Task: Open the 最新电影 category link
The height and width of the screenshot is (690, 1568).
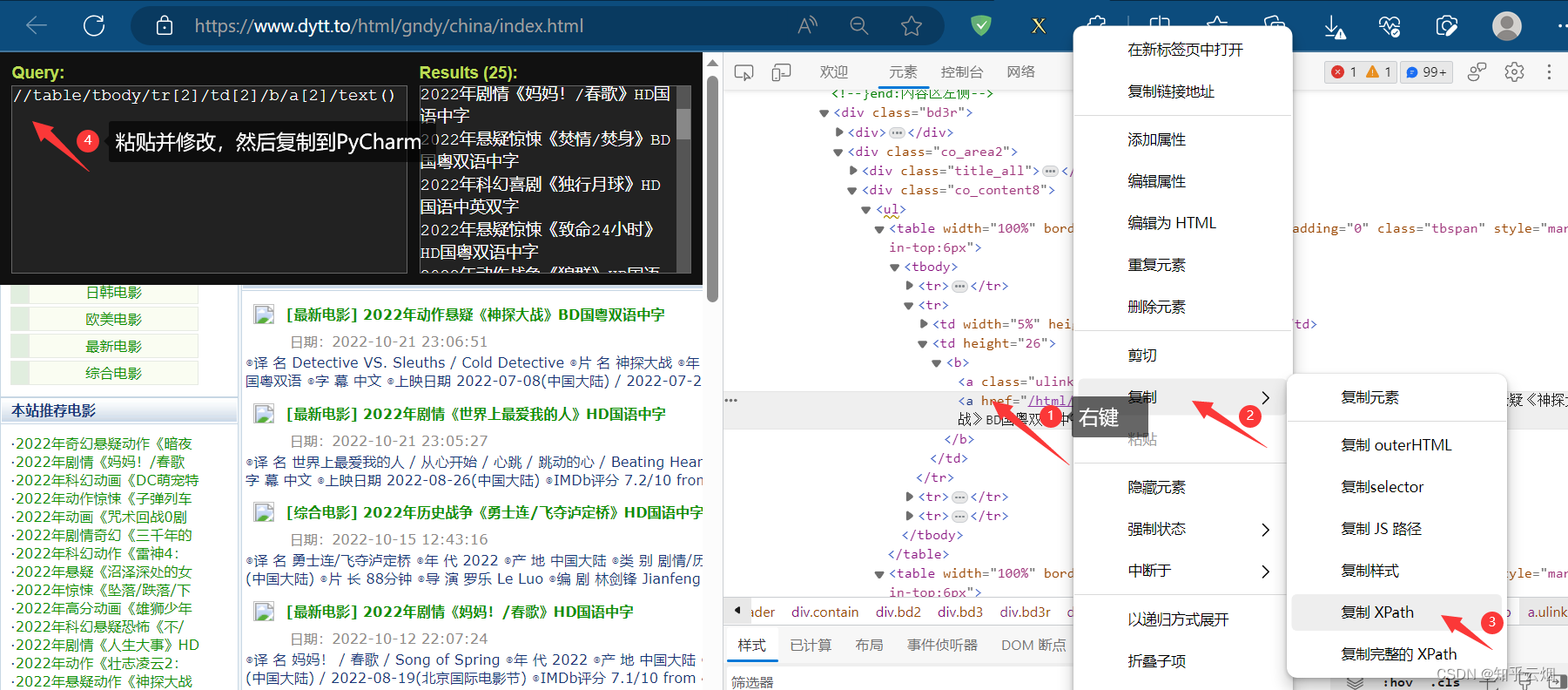Action: point(113,347)
